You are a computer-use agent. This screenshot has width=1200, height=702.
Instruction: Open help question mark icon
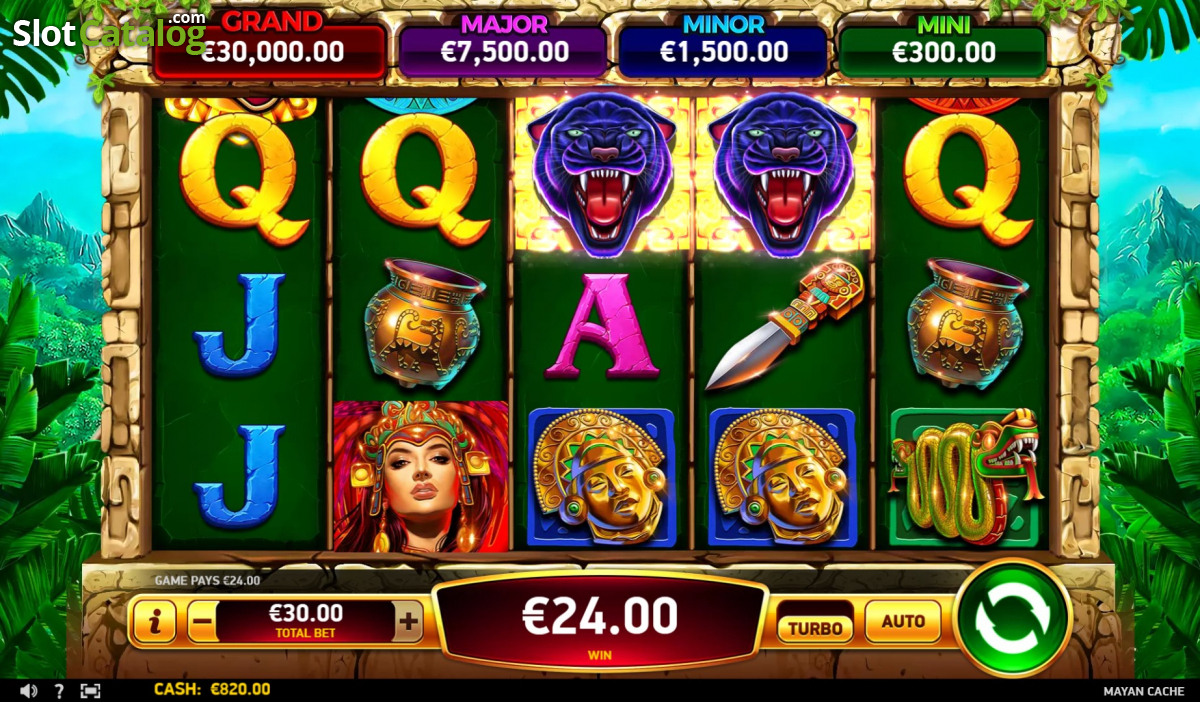[59, 690]
